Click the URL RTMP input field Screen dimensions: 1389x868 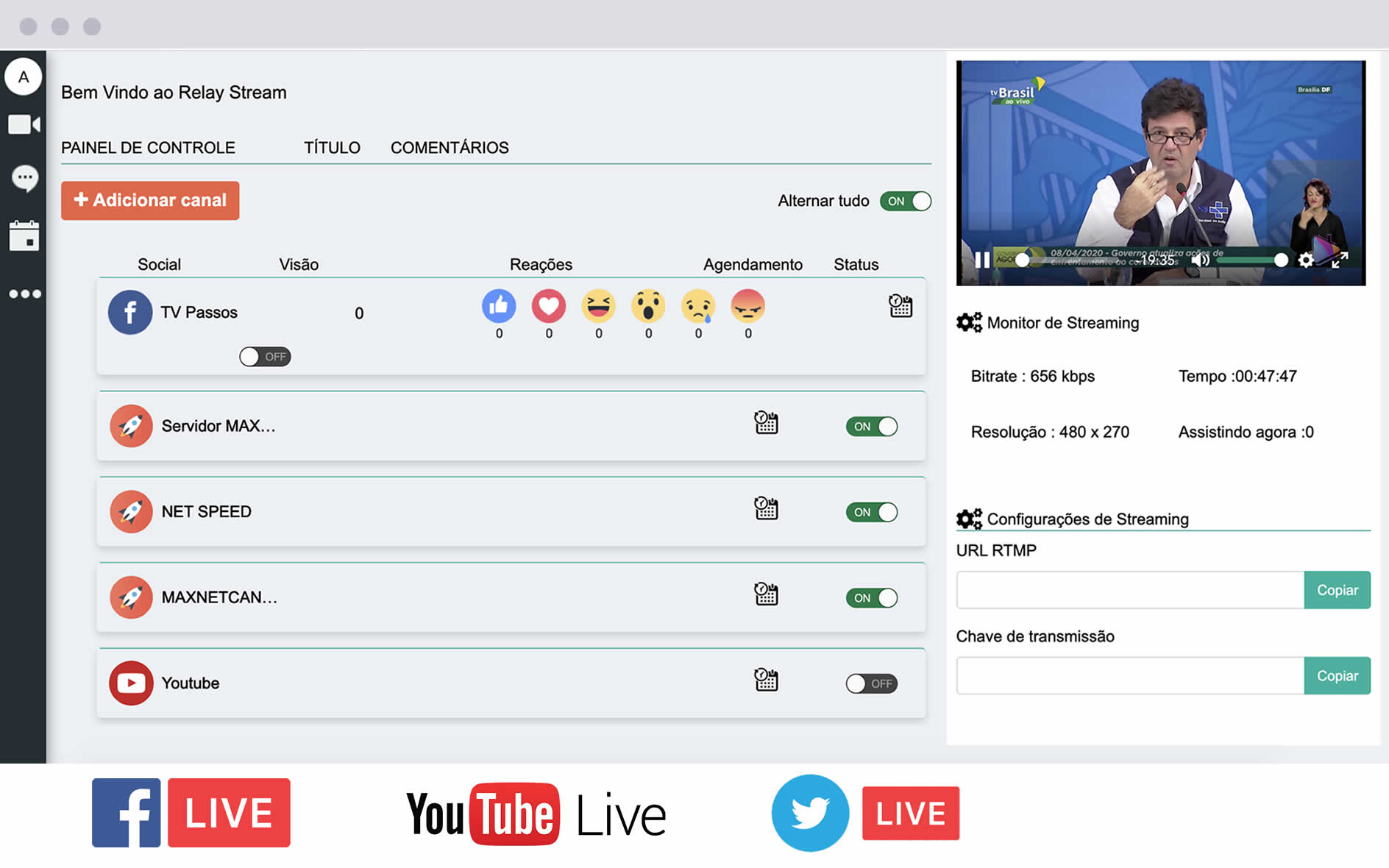tap(1130, 590)
